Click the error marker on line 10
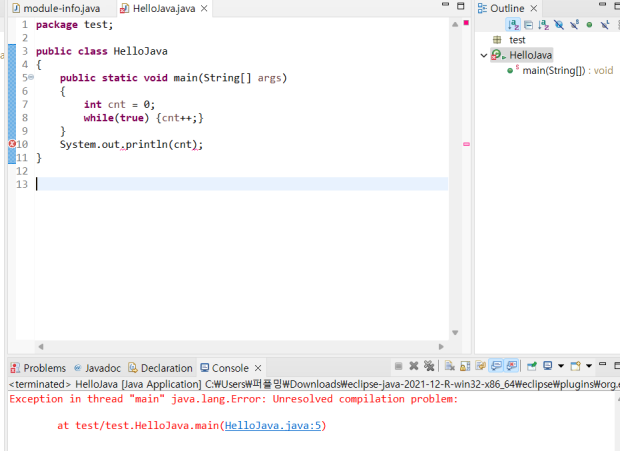This screenshot has width=620, height=451. (x=10, y=144)
